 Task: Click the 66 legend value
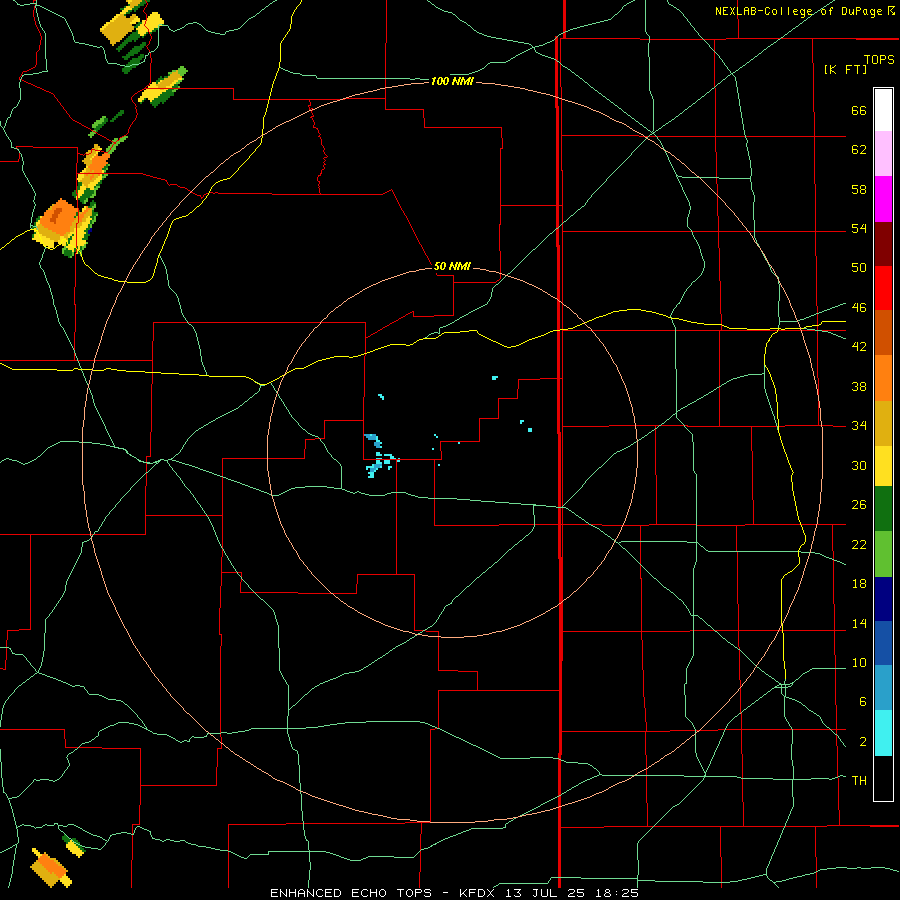point(859,110)
